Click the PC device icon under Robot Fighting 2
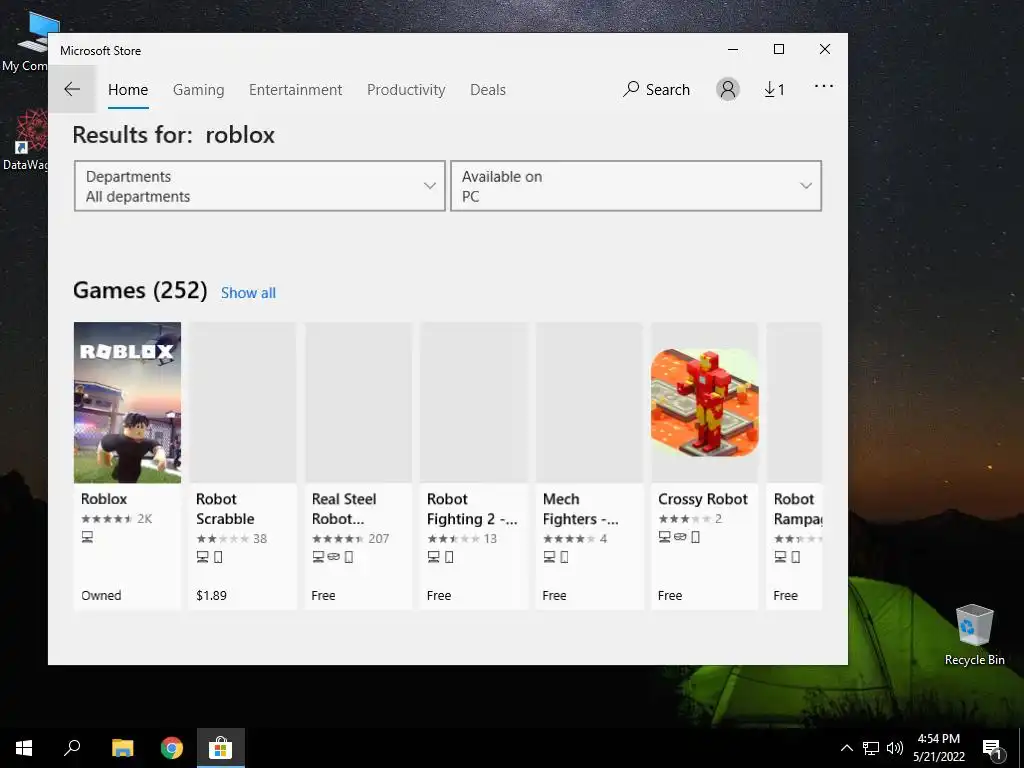The width and height of the screenshot is (1024, 768). 434,557
